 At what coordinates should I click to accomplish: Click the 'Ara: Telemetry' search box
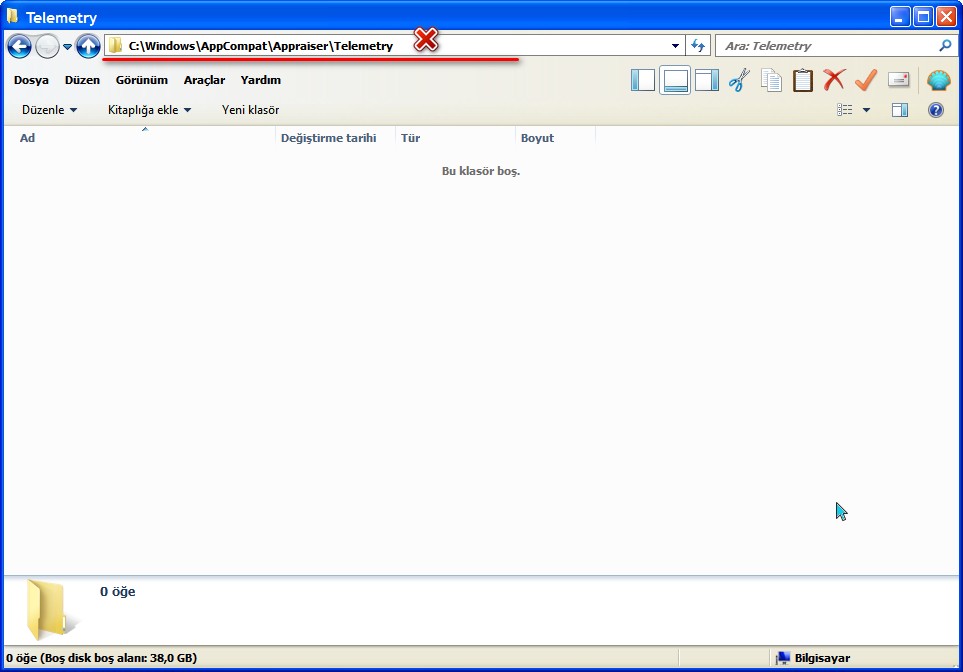835,45
